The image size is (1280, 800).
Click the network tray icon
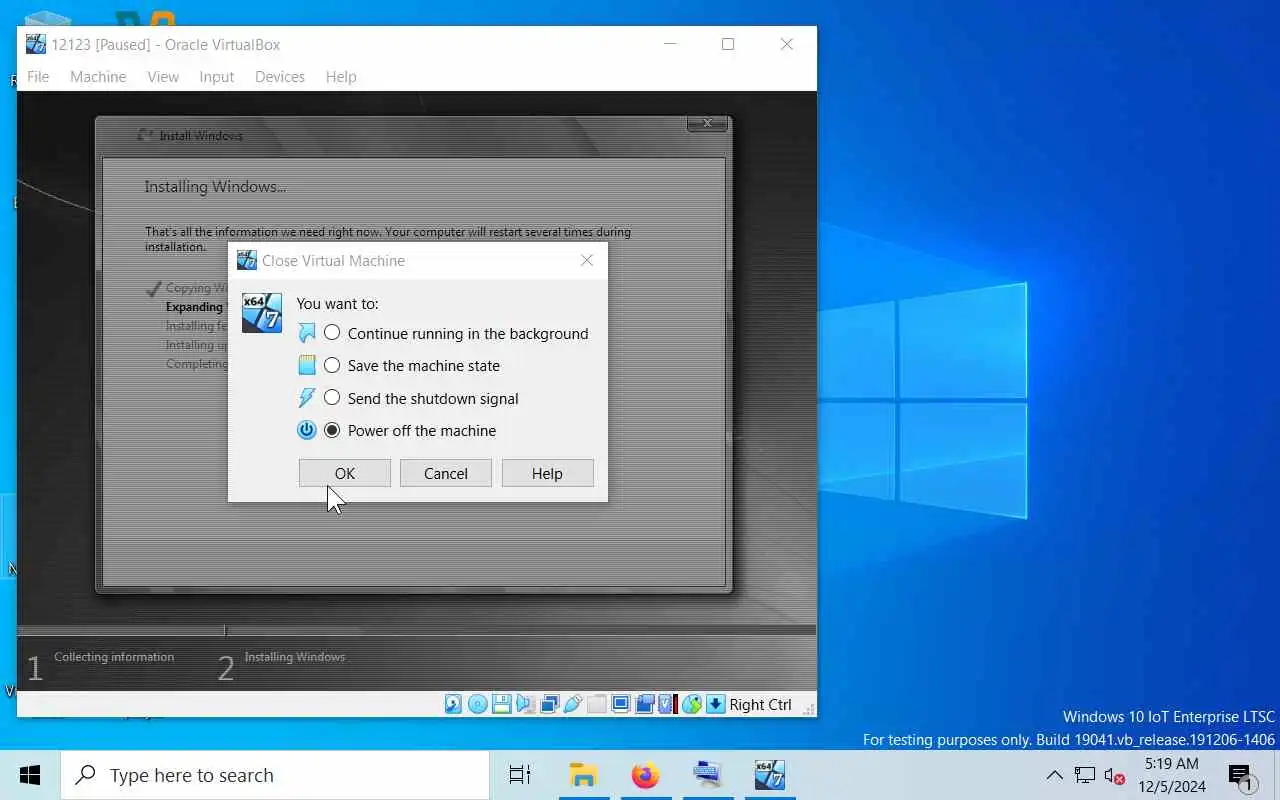point(1085,775)
